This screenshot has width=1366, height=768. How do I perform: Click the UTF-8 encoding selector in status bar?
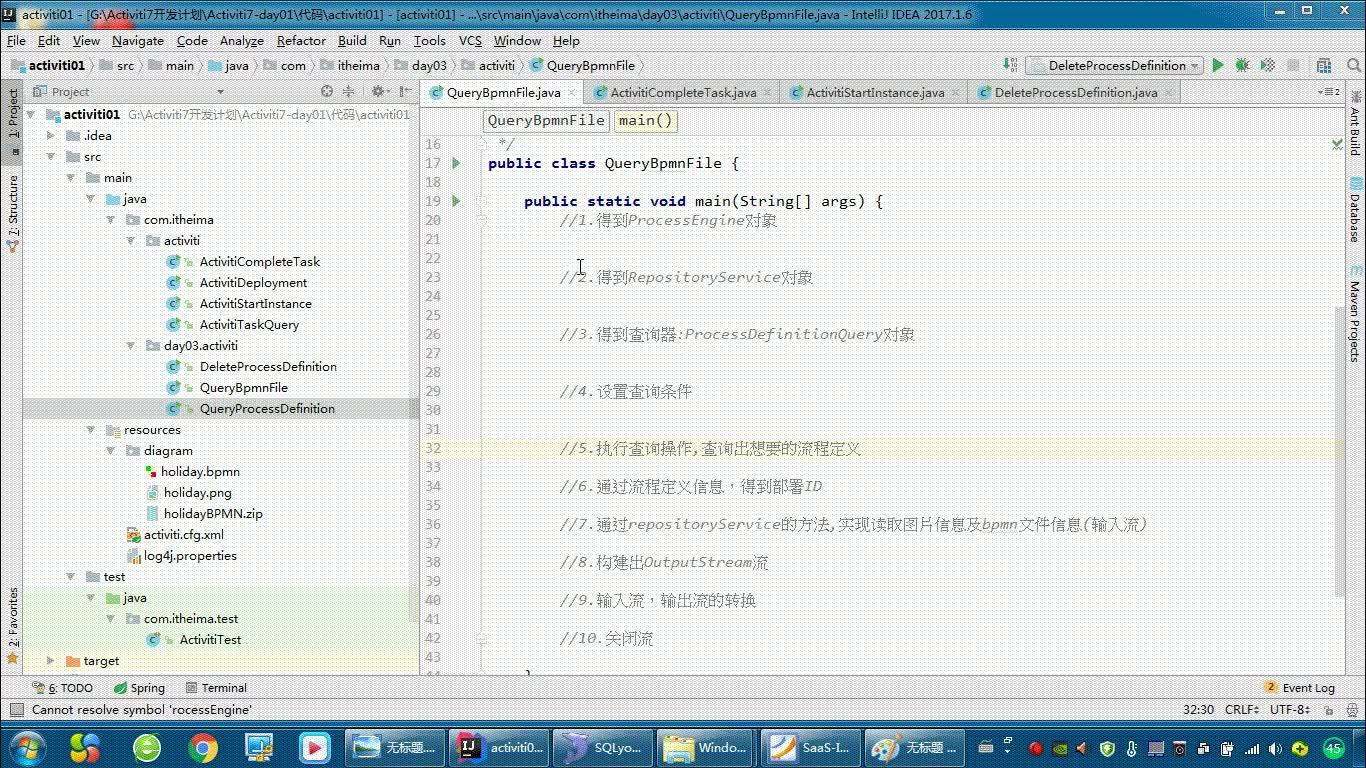click(1290, 709)
